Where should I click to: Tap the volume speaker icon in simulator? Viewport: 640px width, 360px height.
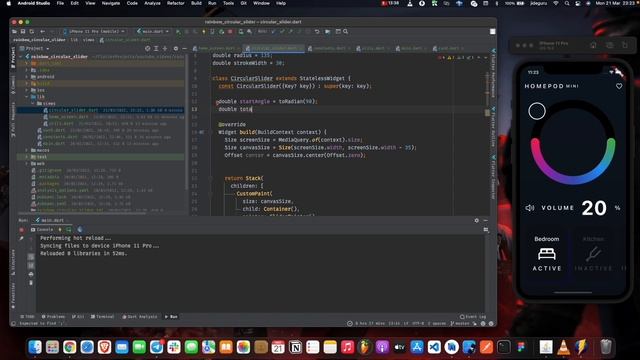click(530, 208)
